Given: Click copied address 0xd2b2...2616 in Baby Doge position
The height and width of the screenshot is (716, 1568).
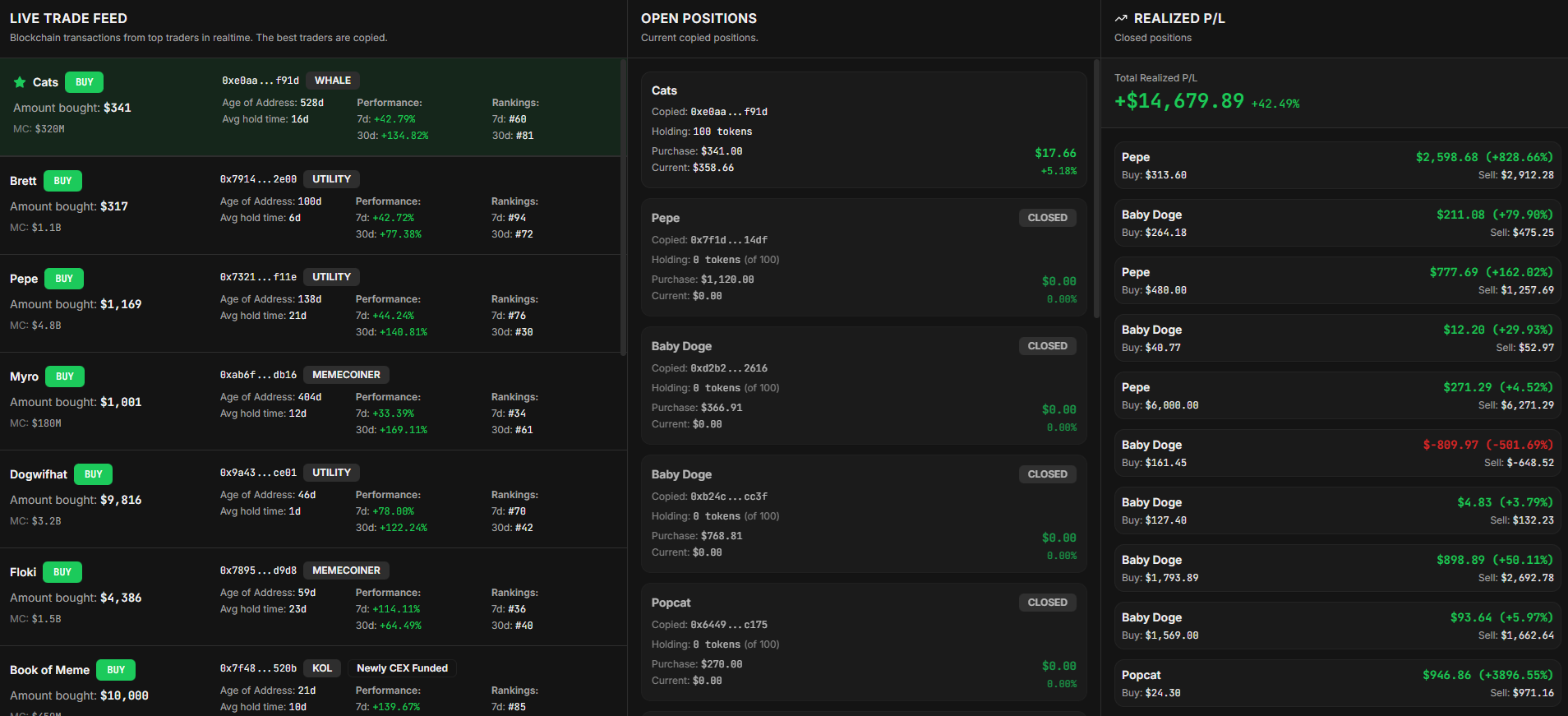Looking at the screenshot, I should 728,368.
